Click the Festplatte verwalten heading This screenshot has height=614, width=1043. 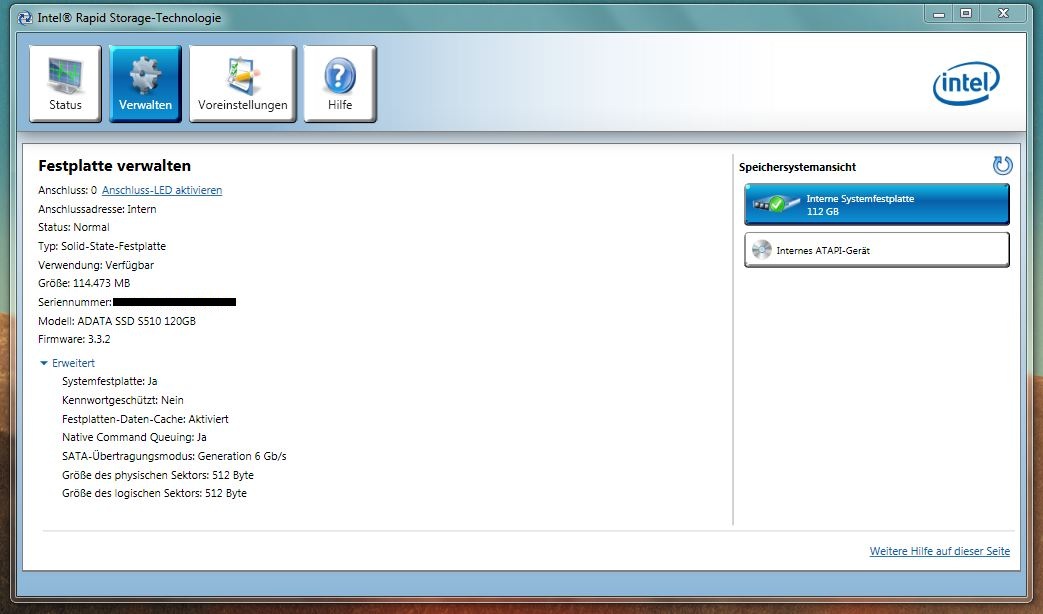(114, 166)
